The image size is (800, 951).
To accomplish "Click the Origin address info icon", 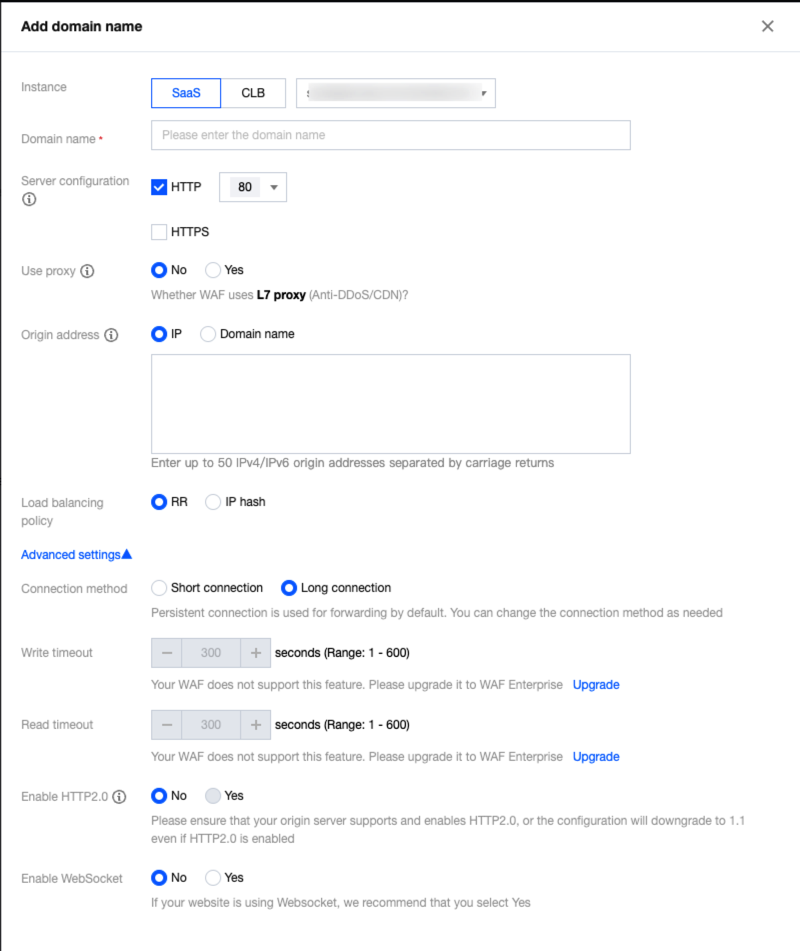I will (110, 335).
